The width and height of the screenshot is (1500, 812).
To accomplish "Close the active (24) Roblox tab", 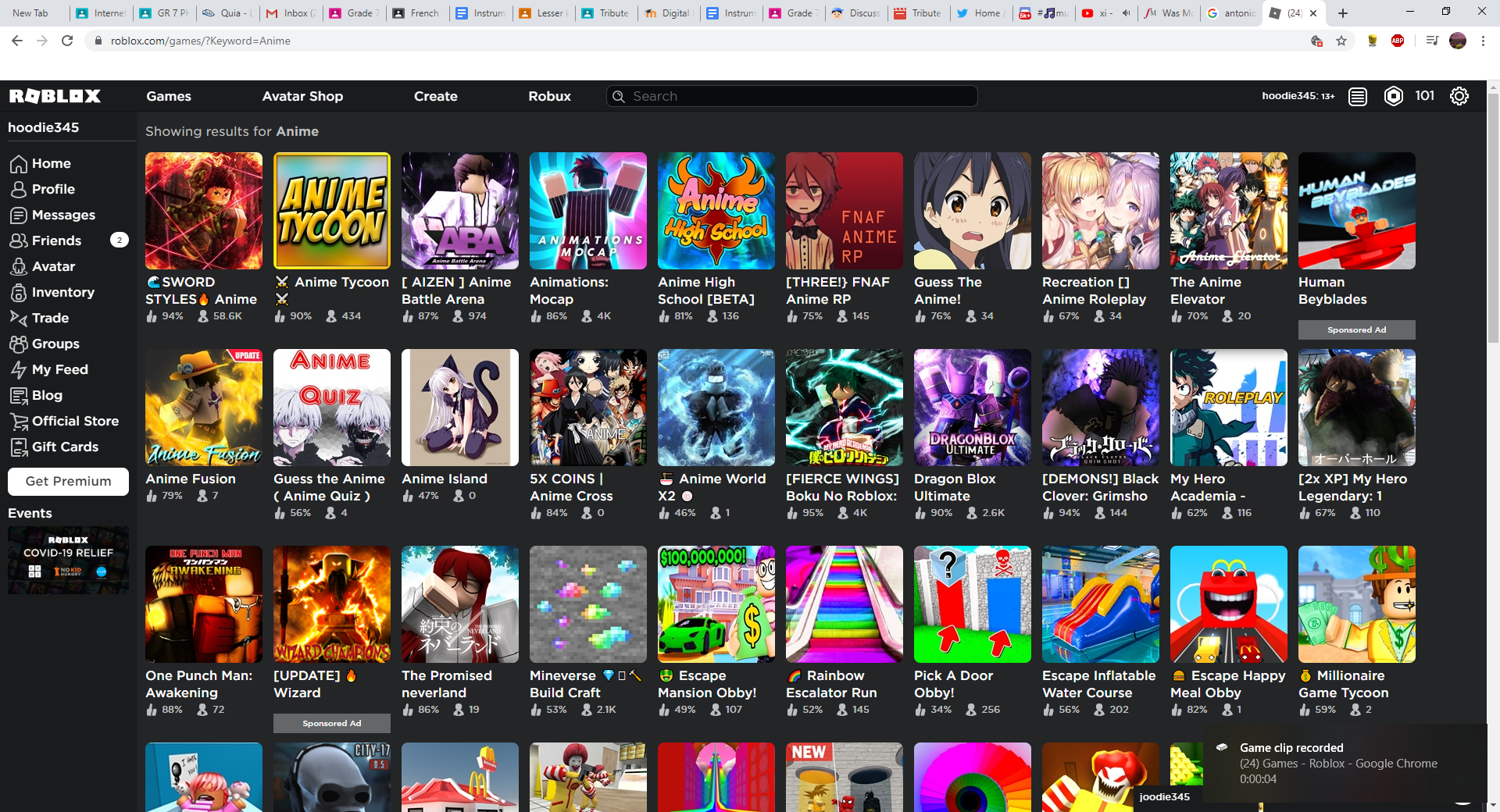I will pos(1313,13).
